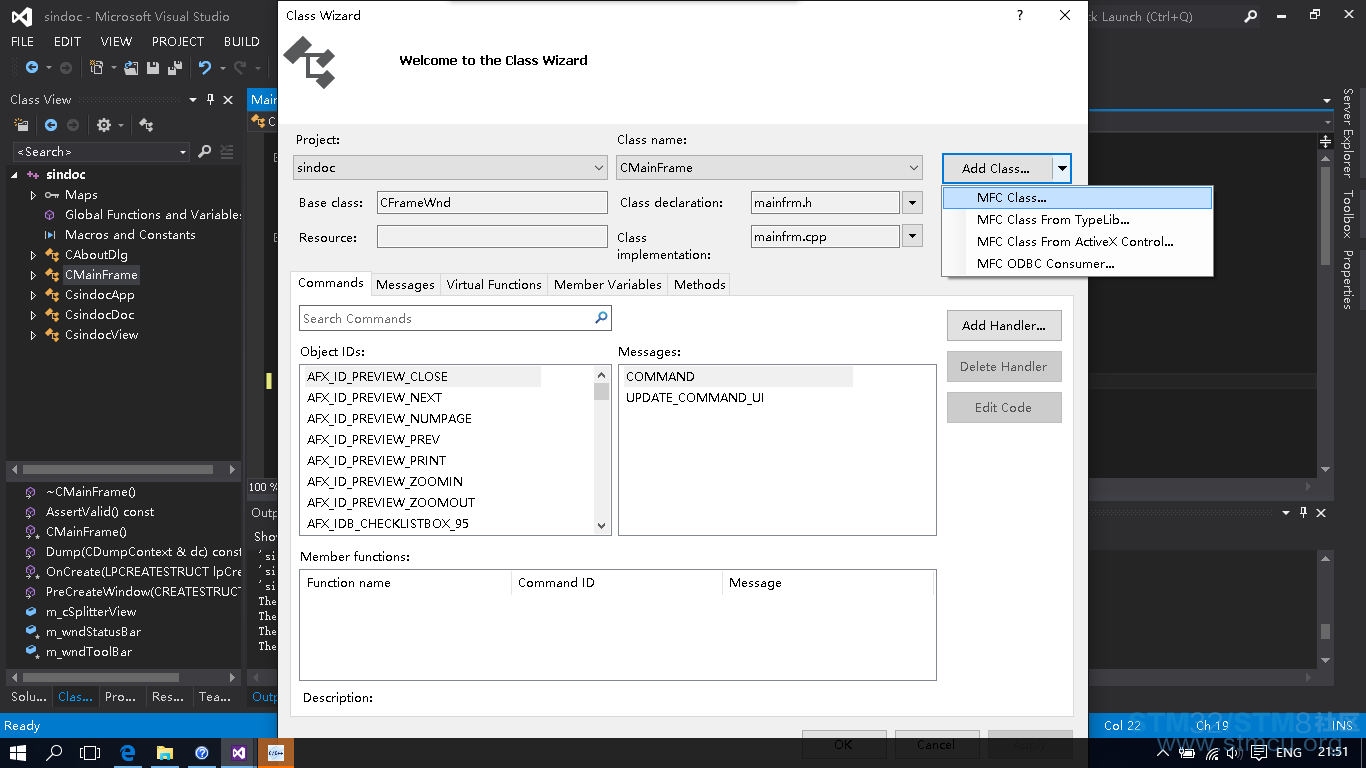Image resolution: width=1366 pixels, height=768 pixels.
Task: Switch to the Messages tab
Action: [405, 285]
